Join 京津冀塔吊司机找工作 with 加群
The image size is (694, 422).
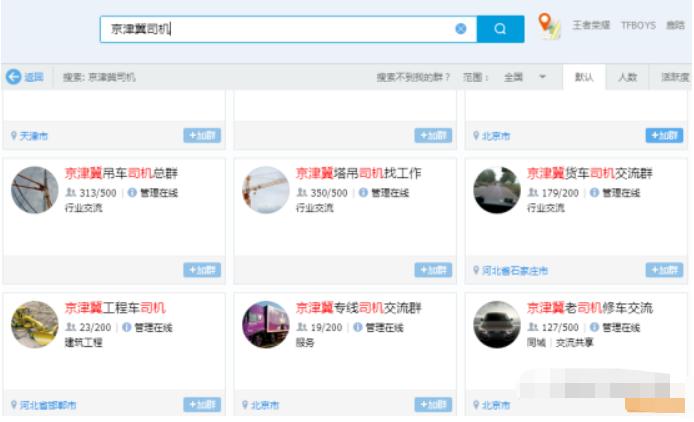[433, 270]
